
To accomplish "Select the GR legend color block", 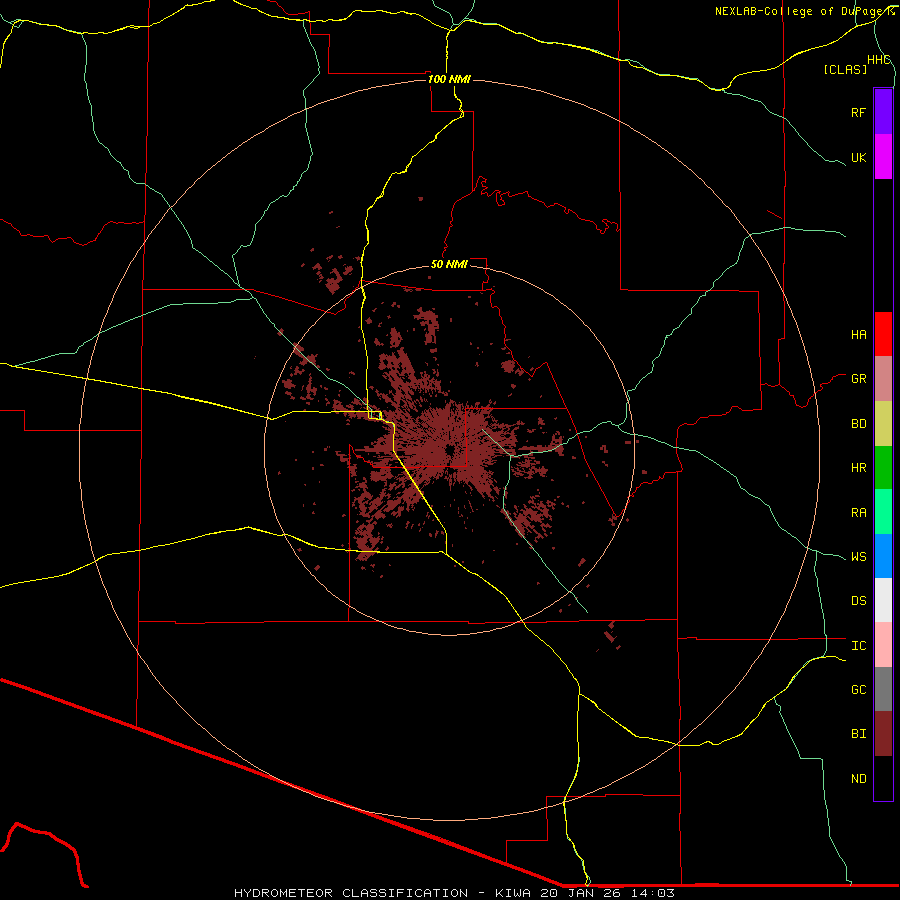I will pyautogui.click(x=883, y=379).
